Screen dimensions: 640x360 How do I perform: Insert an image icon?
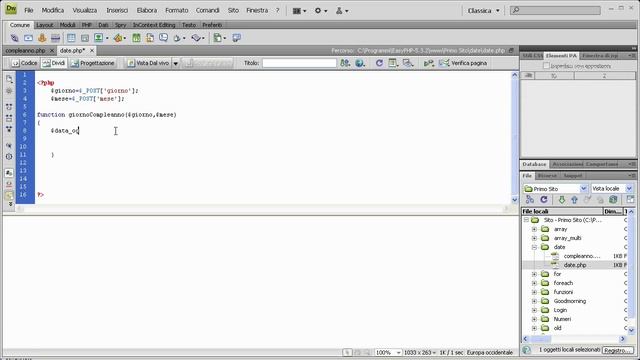point(99,38)
